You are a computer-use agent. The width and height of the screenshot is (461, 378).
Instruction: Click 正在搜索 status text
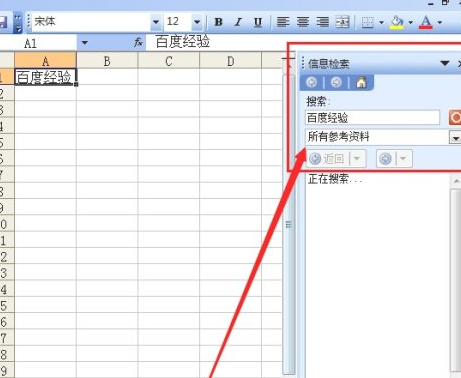point(335,179)
